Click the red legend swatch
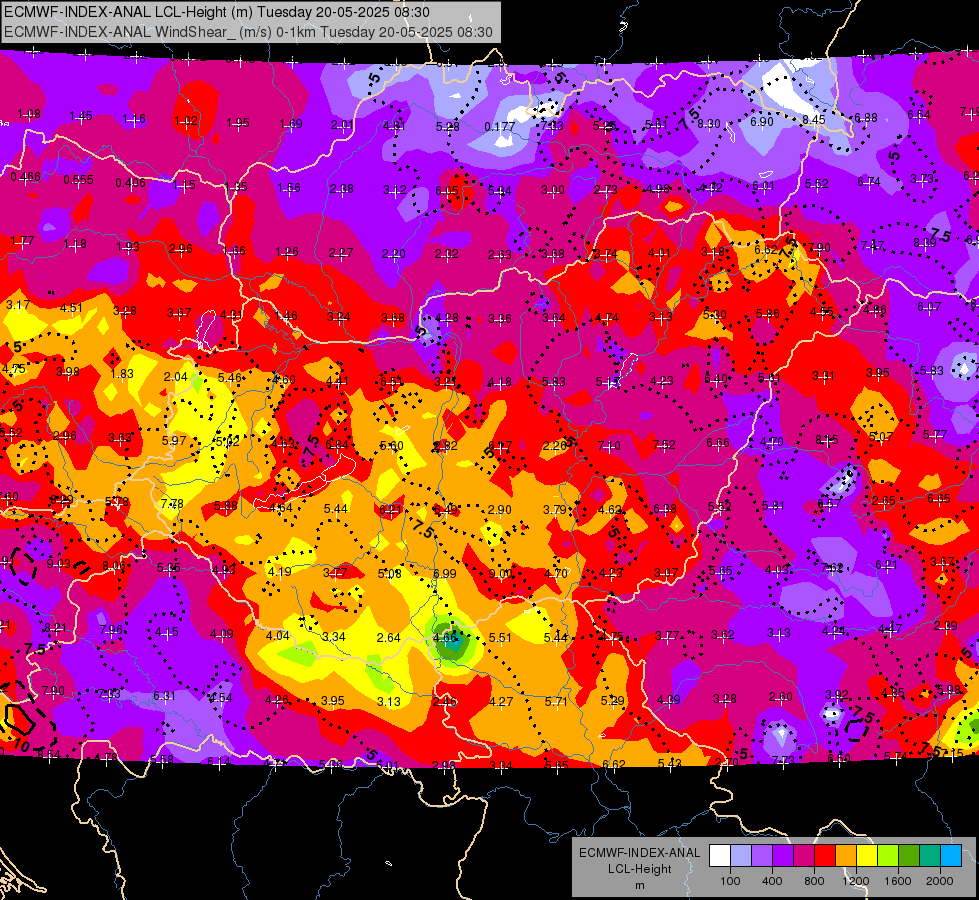The image size is (979, 900). coord(825,855)
